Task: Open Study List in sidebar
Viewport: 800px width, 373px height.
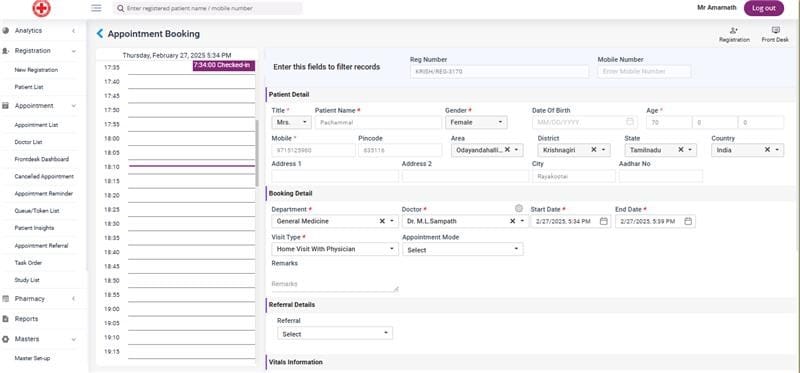Action: coord(27,280)
